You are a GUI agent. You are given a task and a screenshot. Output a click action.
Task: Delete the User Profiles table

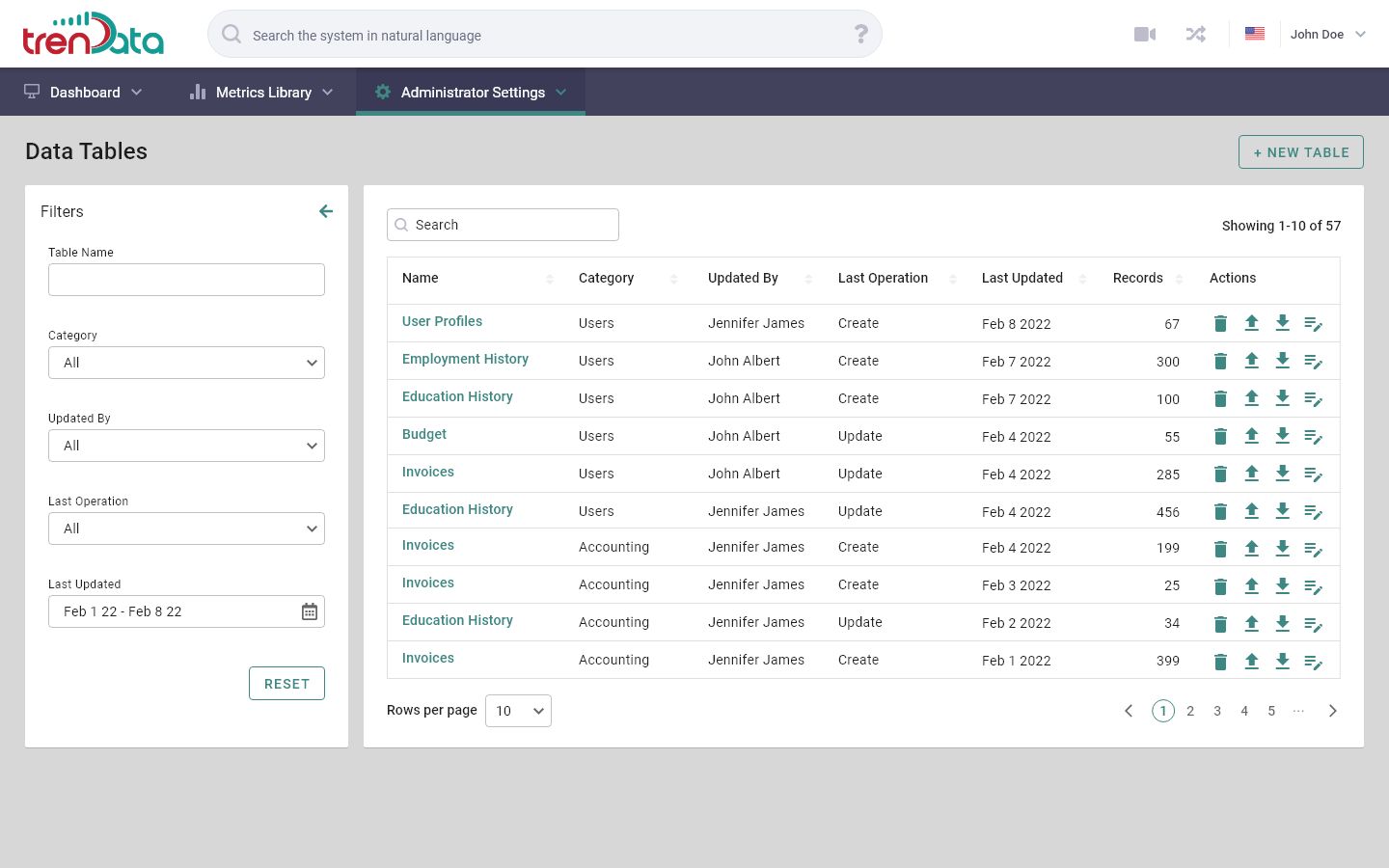point(1220,324)
